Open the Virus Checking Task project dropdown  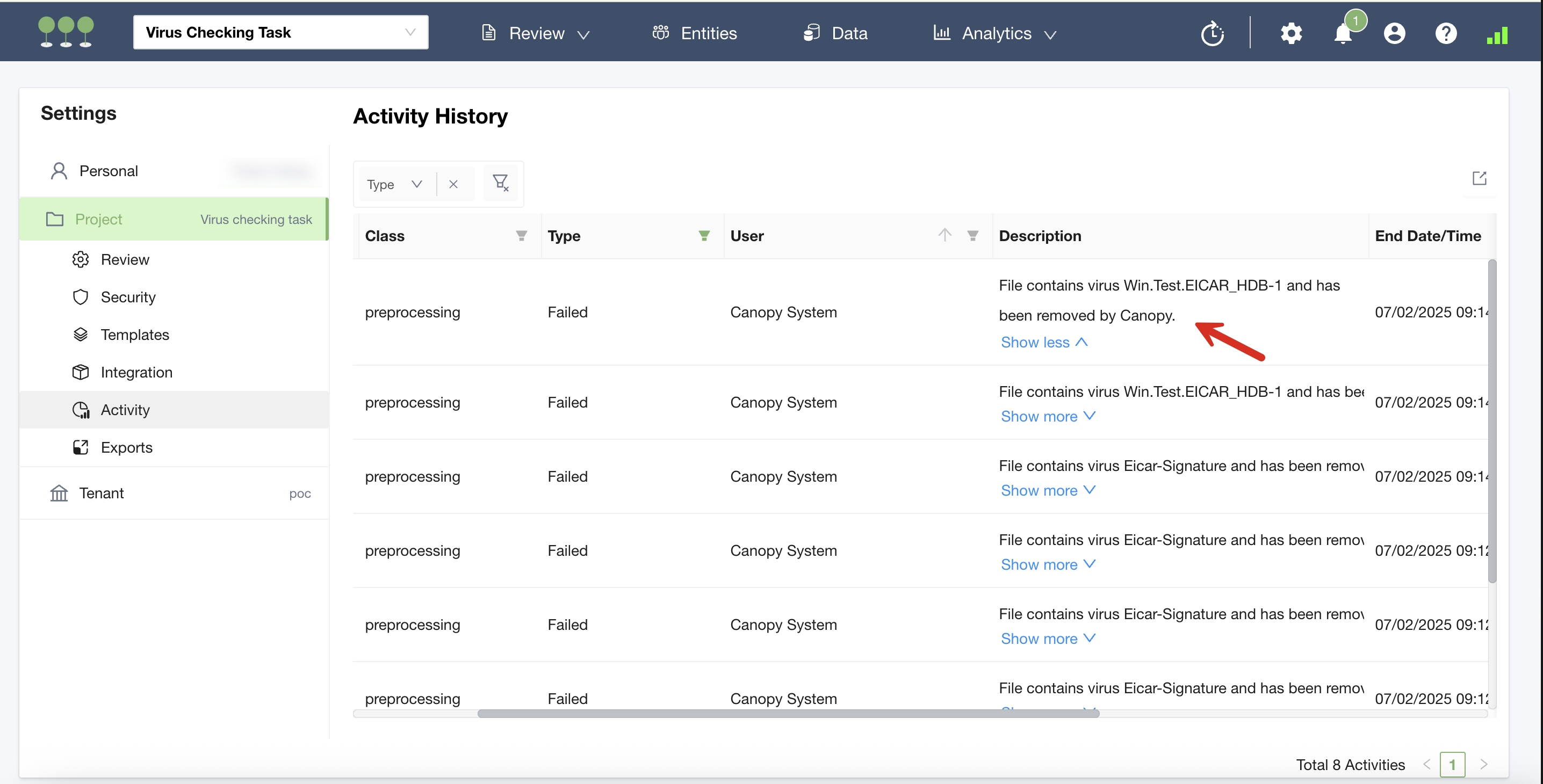280,32
